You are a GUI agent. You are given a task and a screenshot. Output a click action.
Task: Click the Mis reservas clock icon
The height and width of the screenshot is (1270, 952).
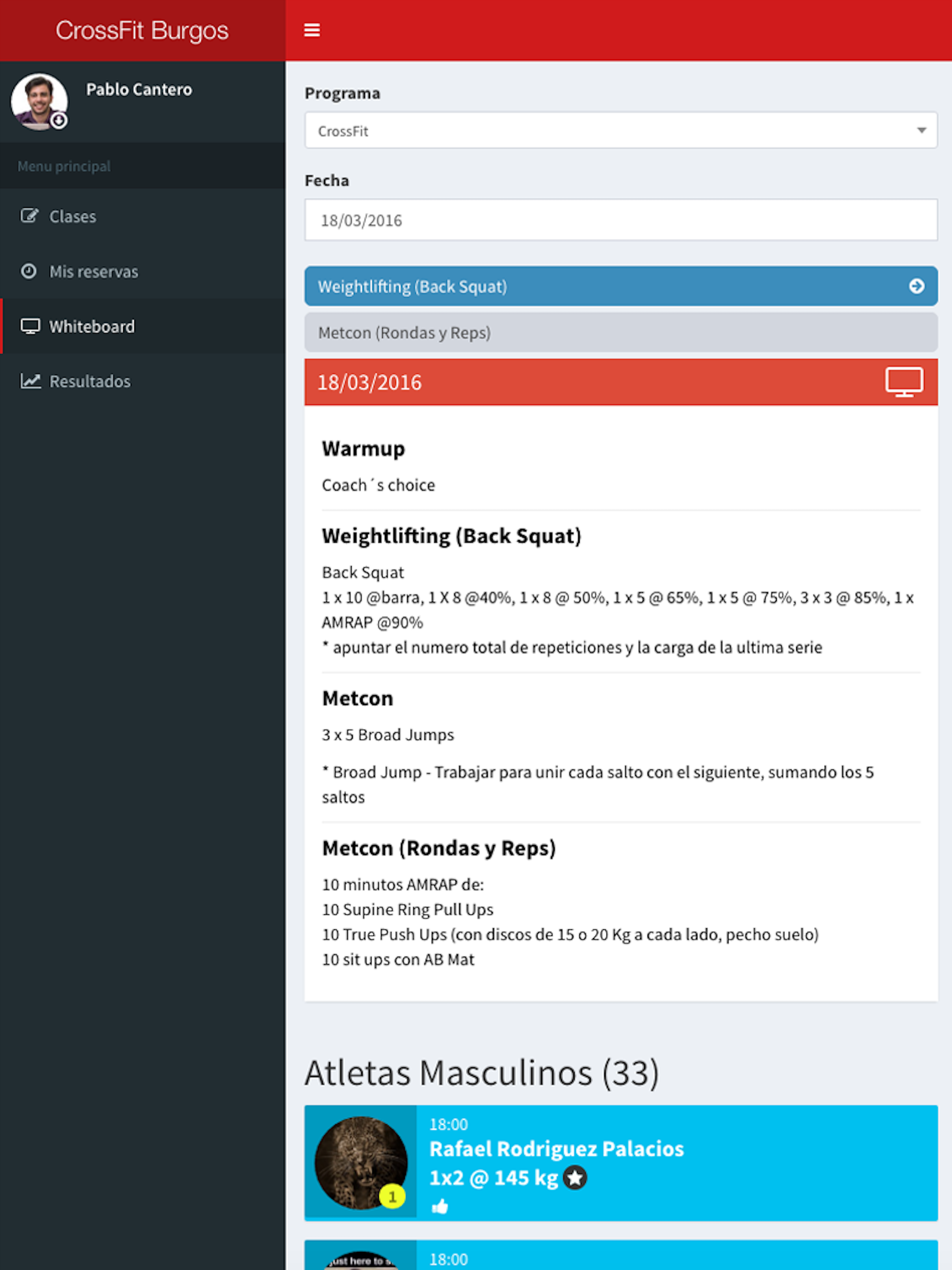tap(29, 271)
